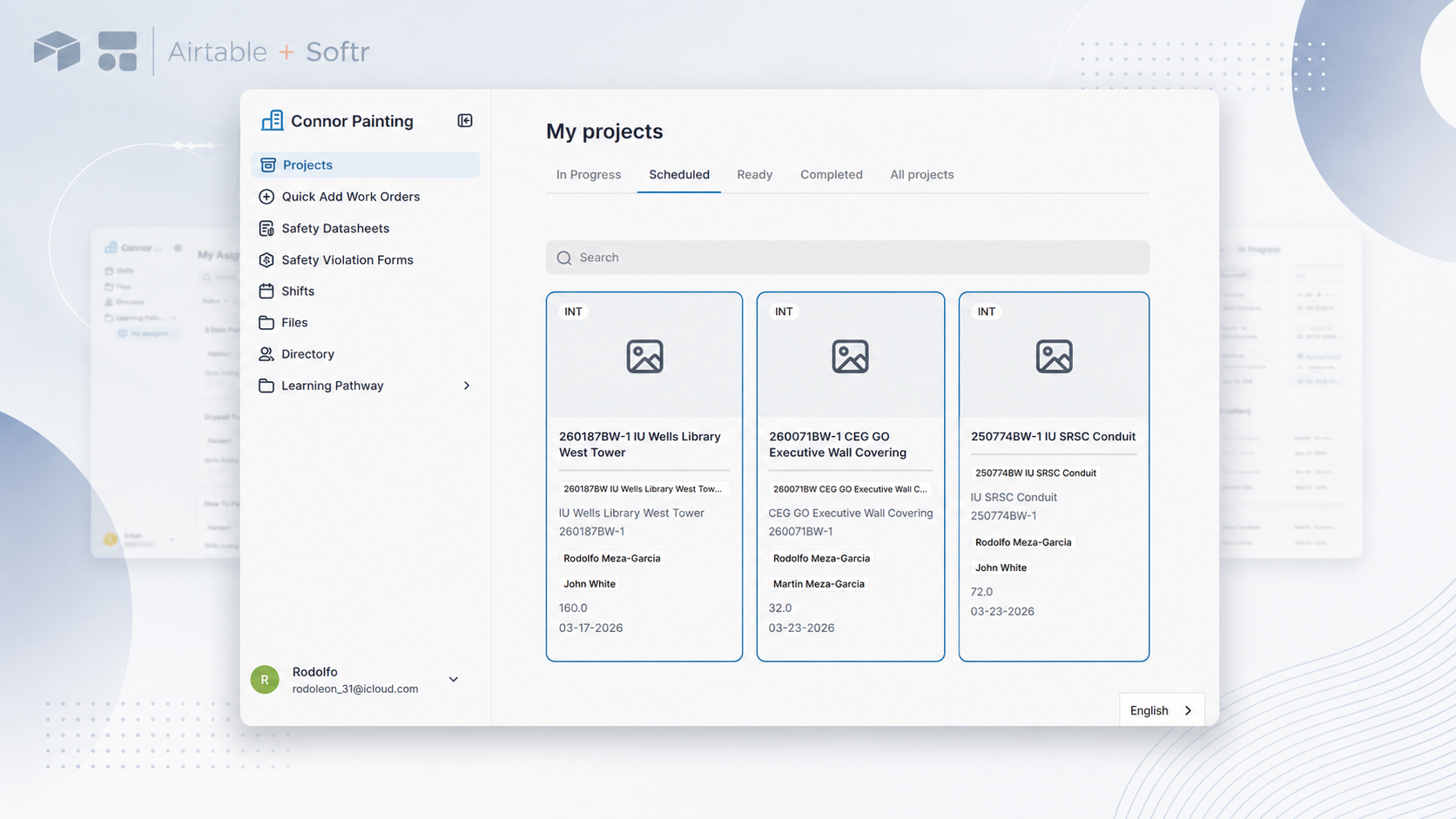Click the search magnifier icon
Image resolution: width=1456 pixels, height=819 pixels.
click(x=564, y=258)
